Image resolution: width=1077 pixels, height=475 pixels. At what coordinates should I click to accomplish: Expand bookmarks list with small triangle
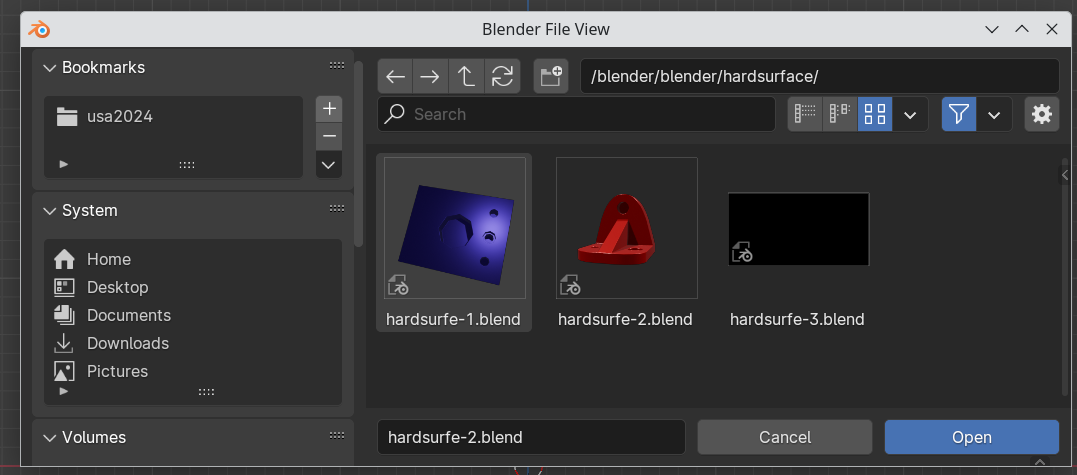pyautogui.click(x=64, y=165)
